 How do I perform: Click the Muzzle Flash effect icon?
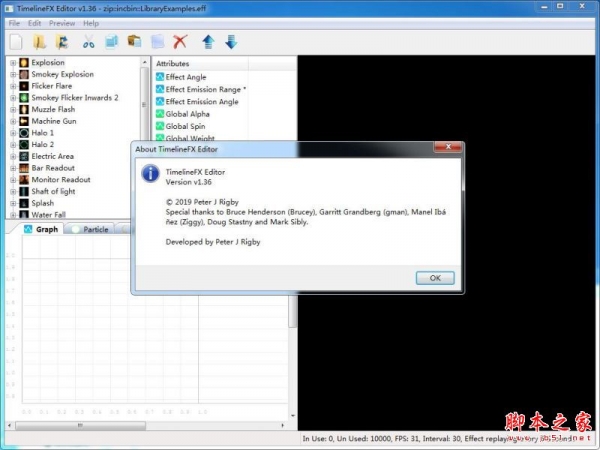click(24, 109)
